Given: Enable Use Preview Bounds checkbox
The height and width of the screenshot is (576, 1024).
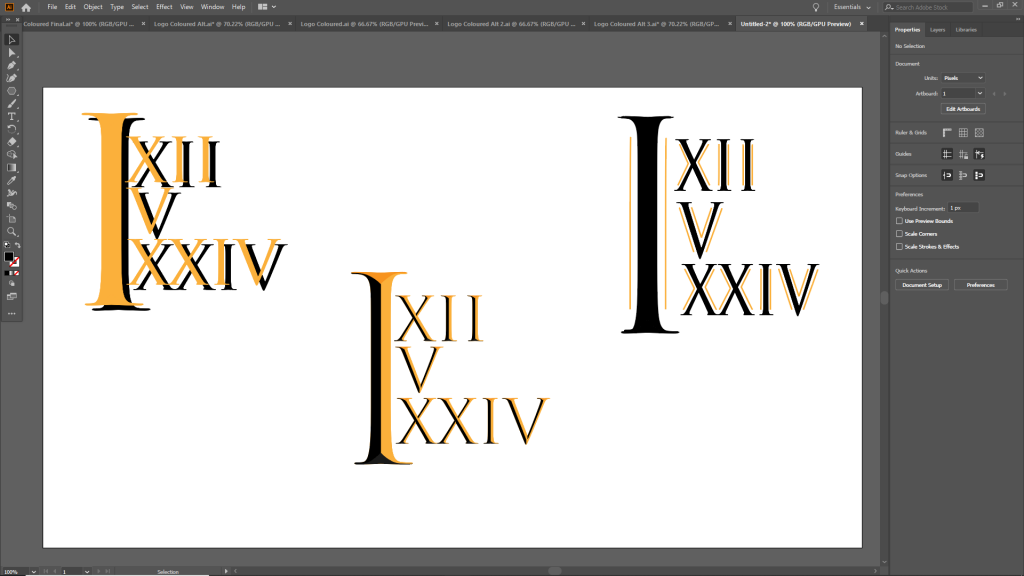Looking at the screenshot, I should tap(899, 221).
